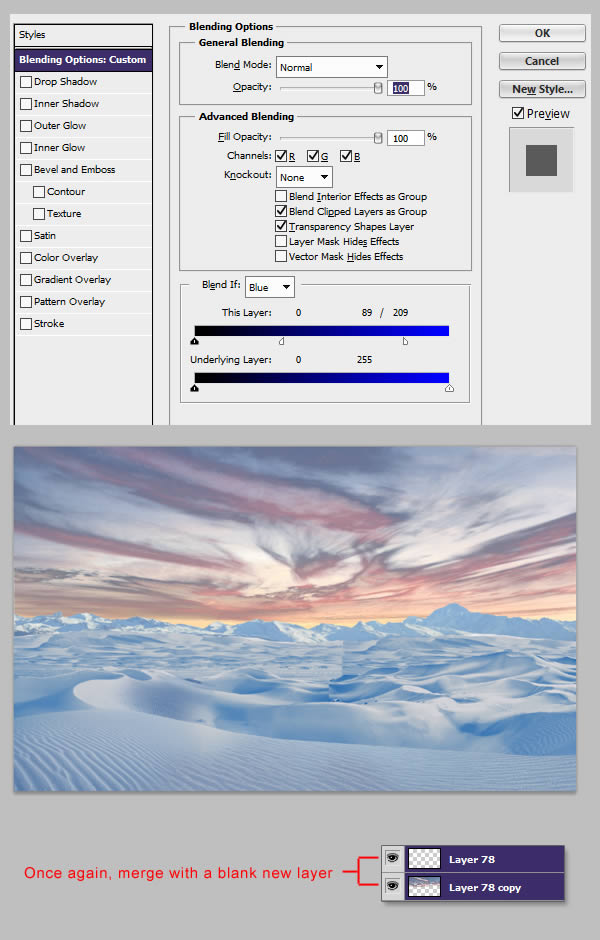Click the Color Overlay style label
This screenshot has height=940, width=600.
66,258
